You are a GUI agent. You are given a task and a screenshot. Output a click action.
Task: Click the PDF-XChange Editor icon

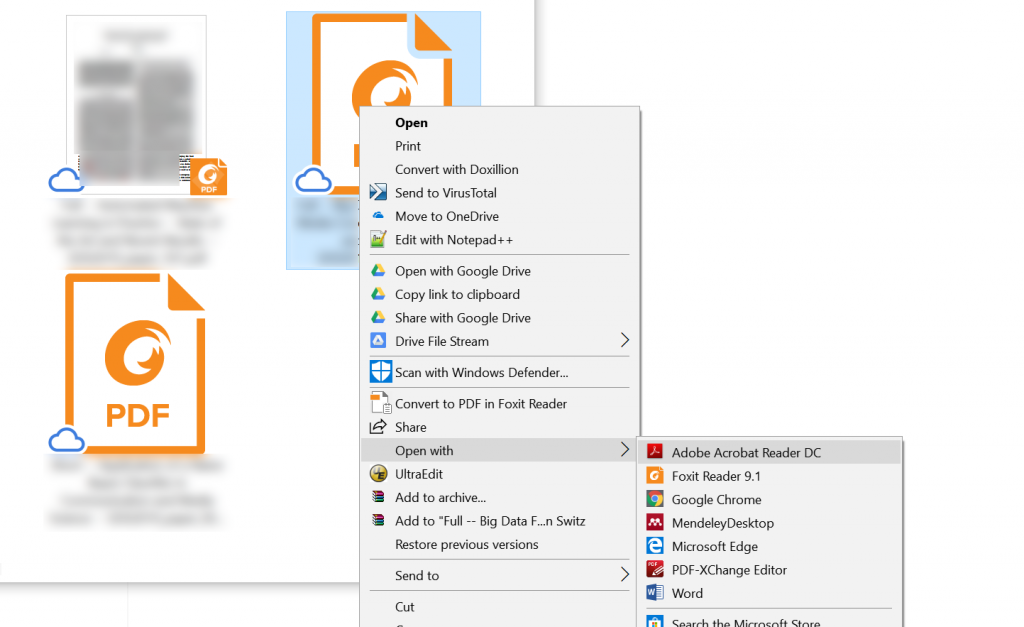[654, 570]
